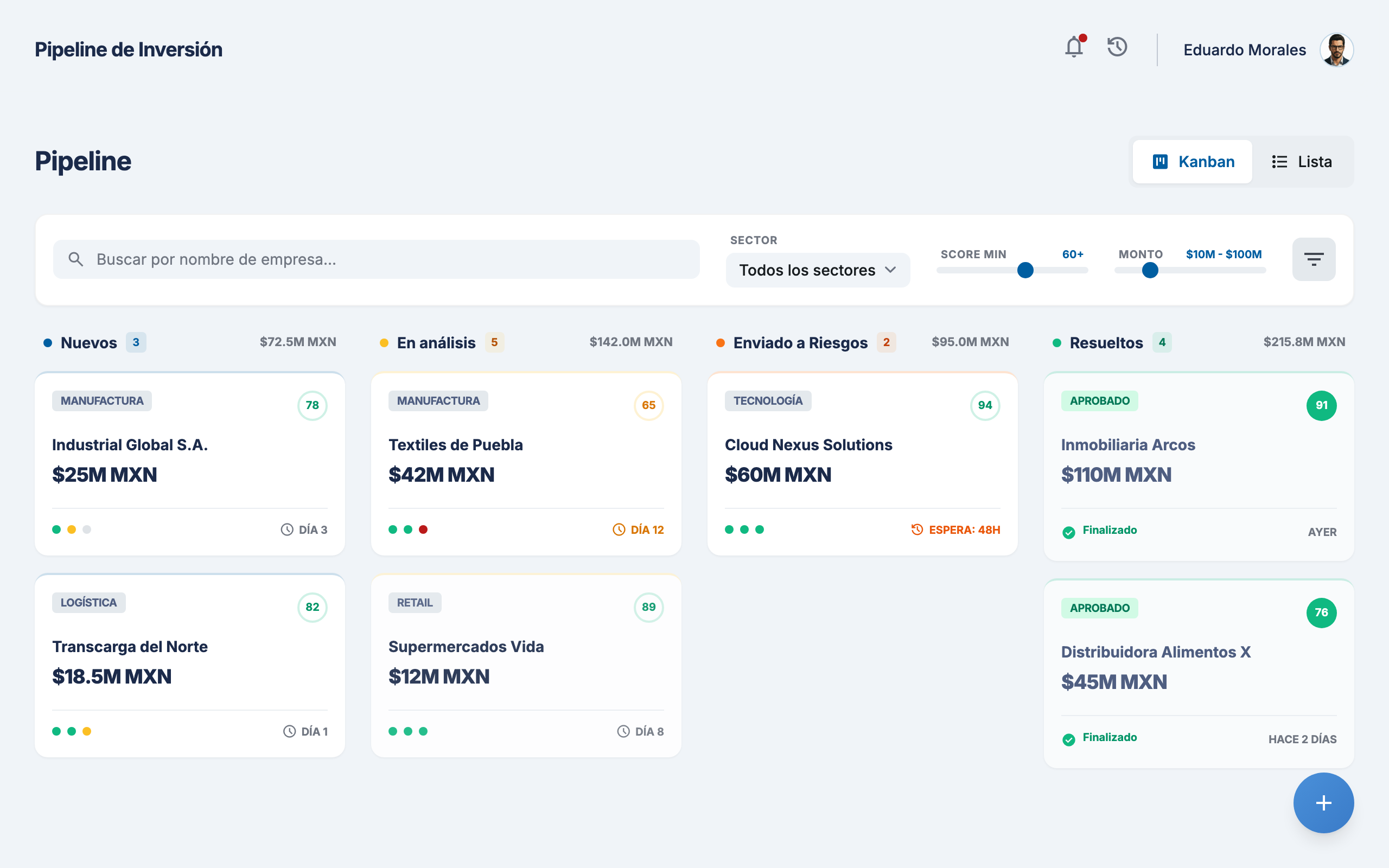Switch to Kanban view
Image resolution: width=1389 pixels, height=868 pixels.
[1192, 162]
